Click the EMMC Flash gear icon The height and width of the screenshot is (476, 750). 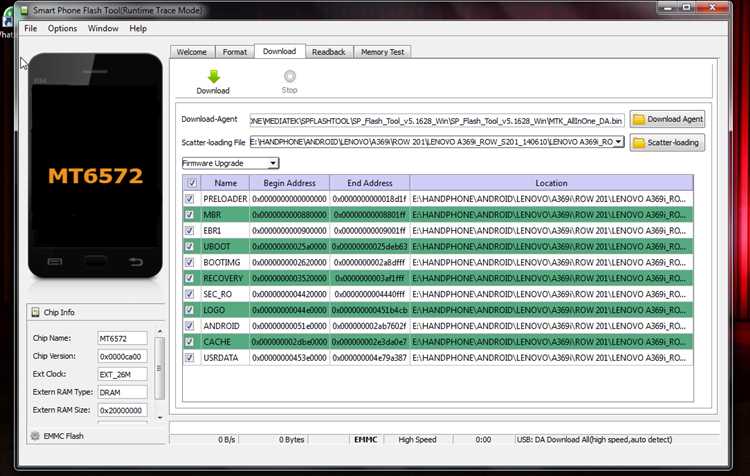click(x=35, y=436)
